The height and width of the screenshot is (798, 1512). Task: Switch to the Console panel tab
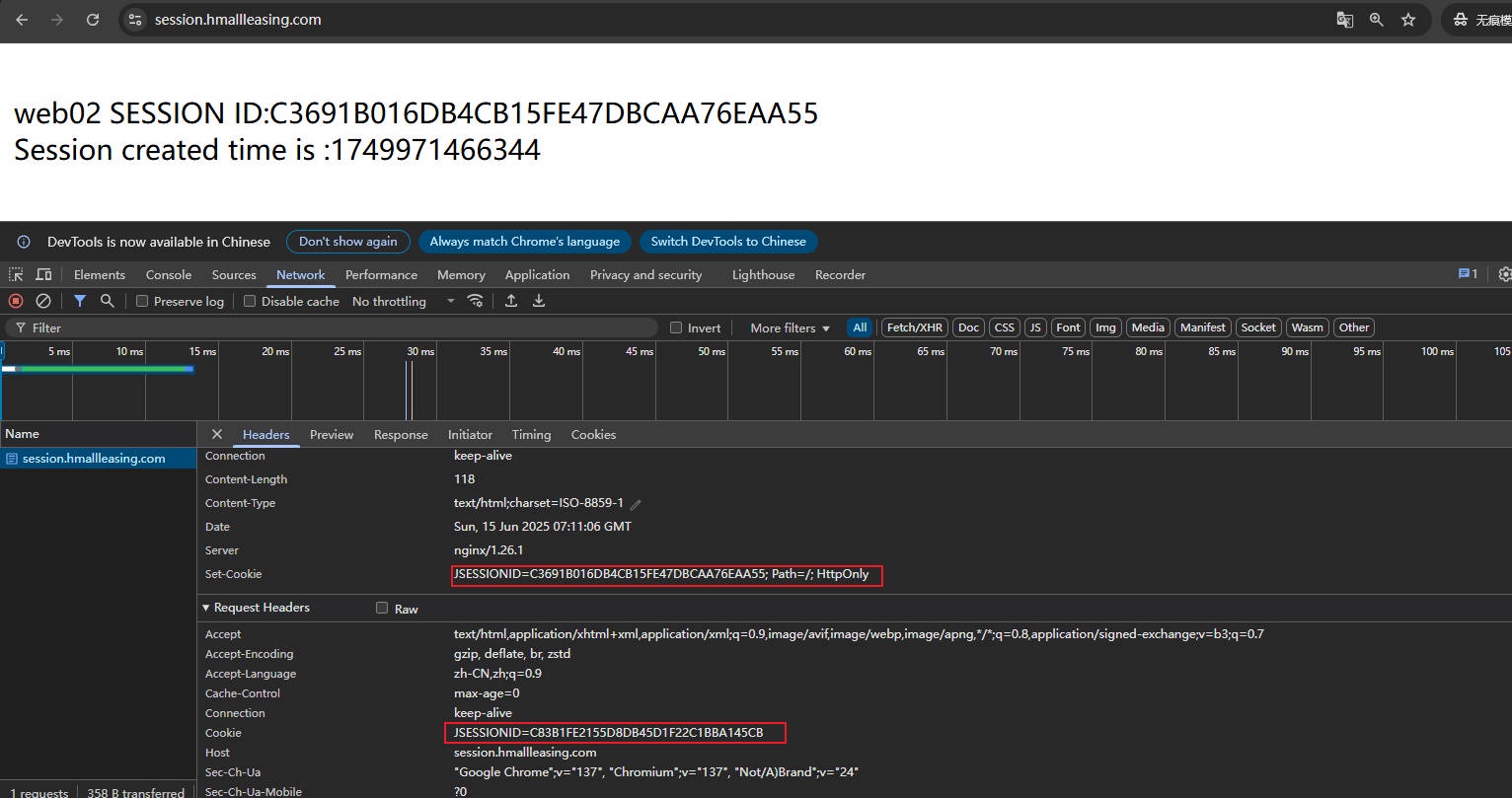169,274
